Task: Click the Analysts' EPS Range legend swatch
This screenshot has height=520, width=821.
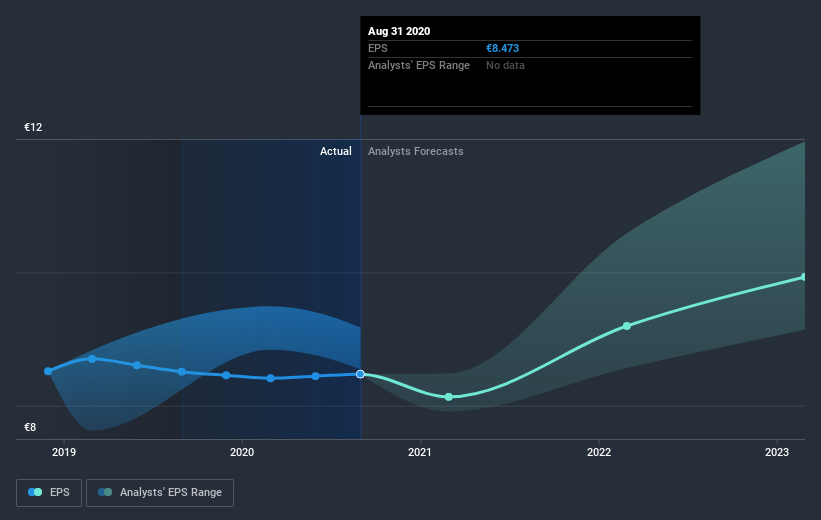Action: (105, 492)
